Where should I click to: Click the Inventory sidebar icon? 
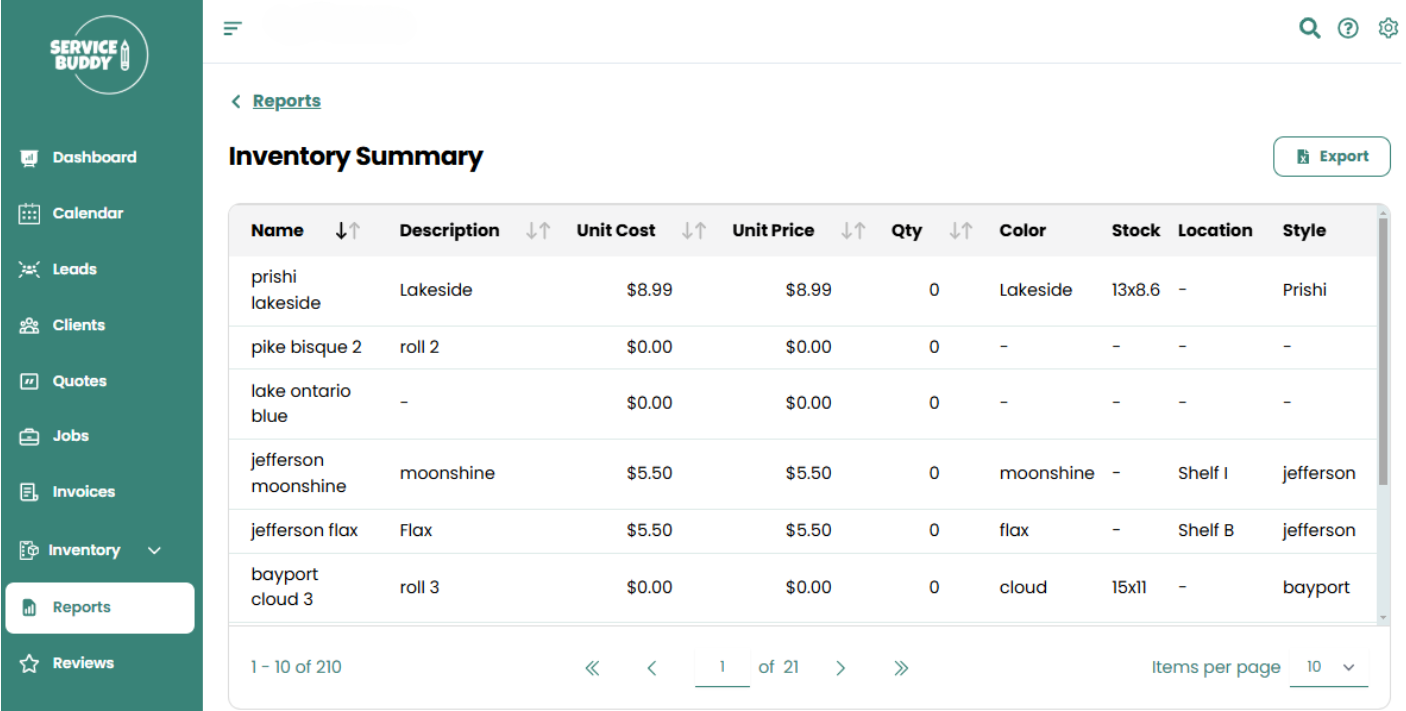coord(28,551)
